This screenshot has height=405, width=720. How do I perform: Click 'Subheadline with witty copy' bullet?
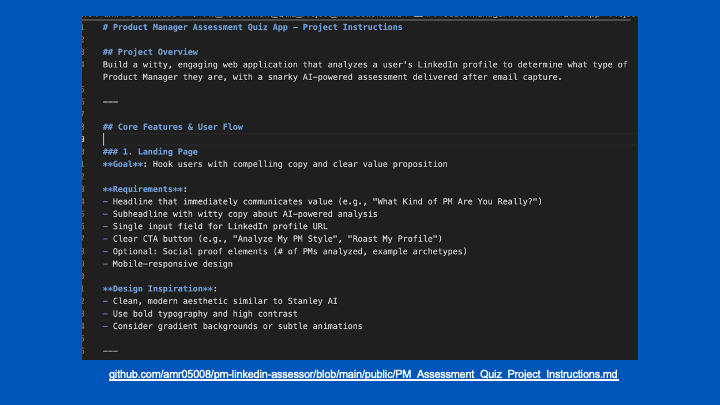click(240, 214)
